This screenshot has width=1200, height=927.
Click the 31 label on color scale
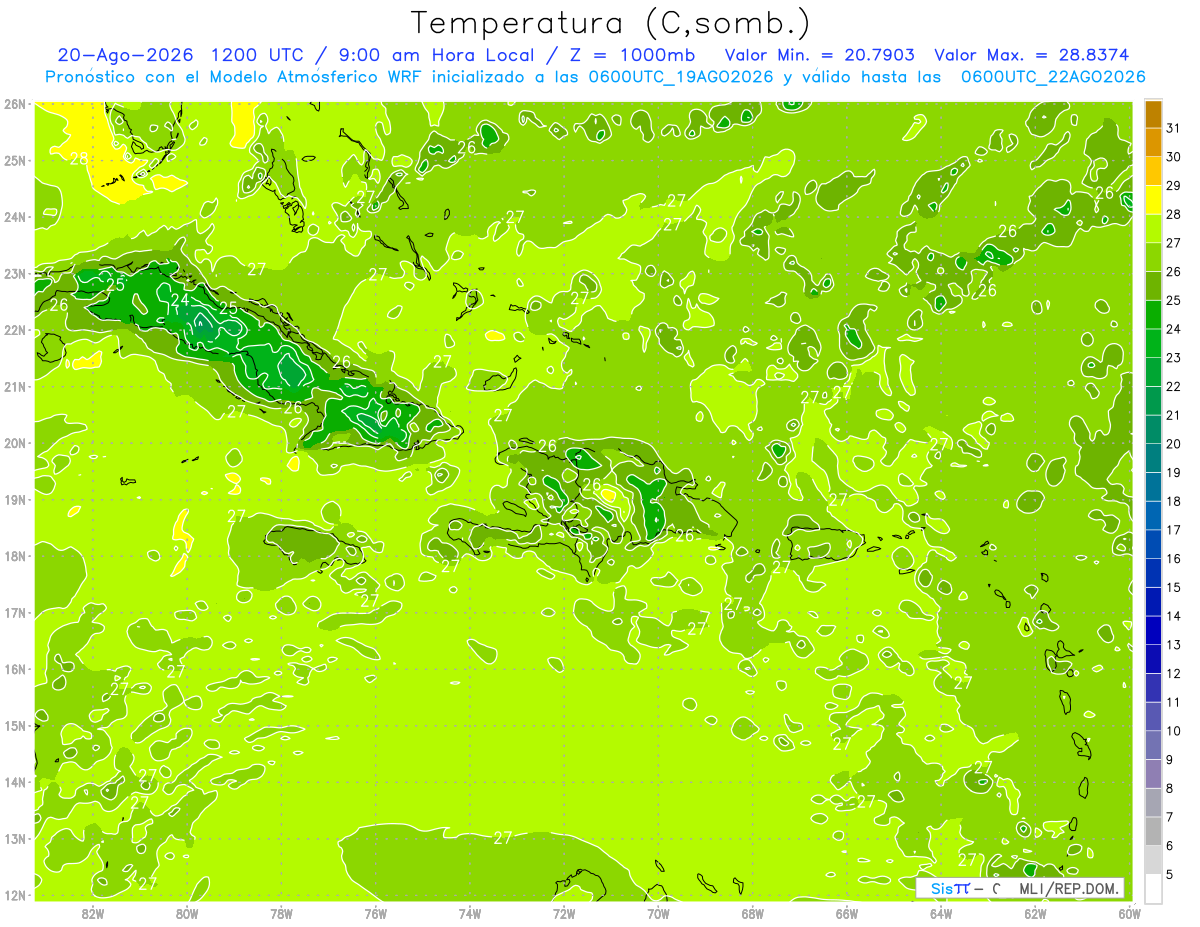(1174, 128)
